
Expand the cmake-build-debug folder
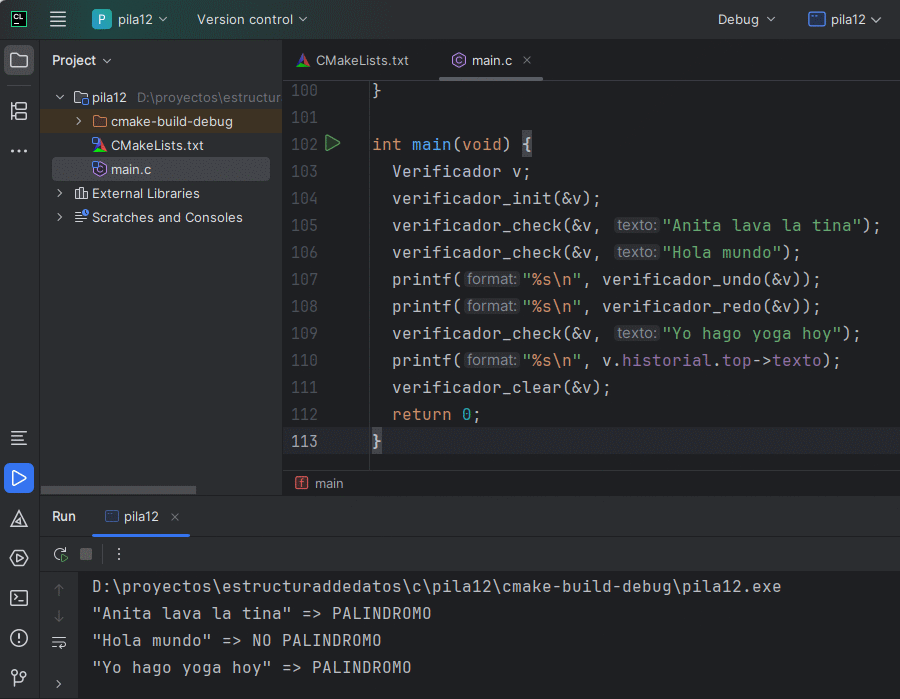pyautogui.click(x=79, y=121)
